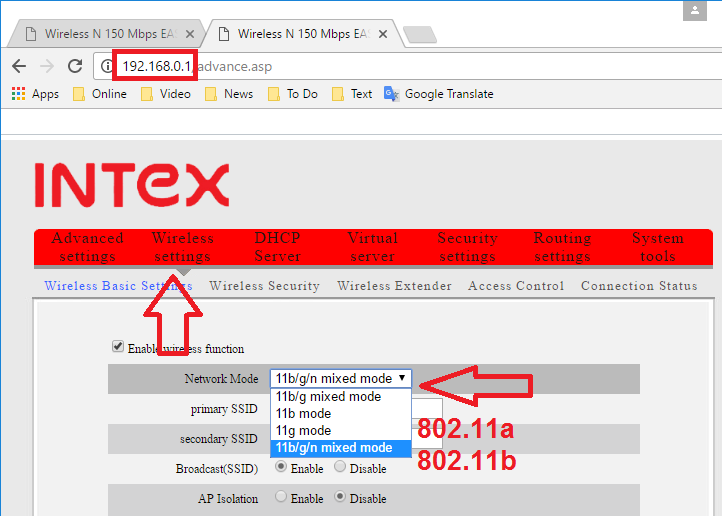Open the Wireless settings menu
722x516 pixels.
(182, 247)
